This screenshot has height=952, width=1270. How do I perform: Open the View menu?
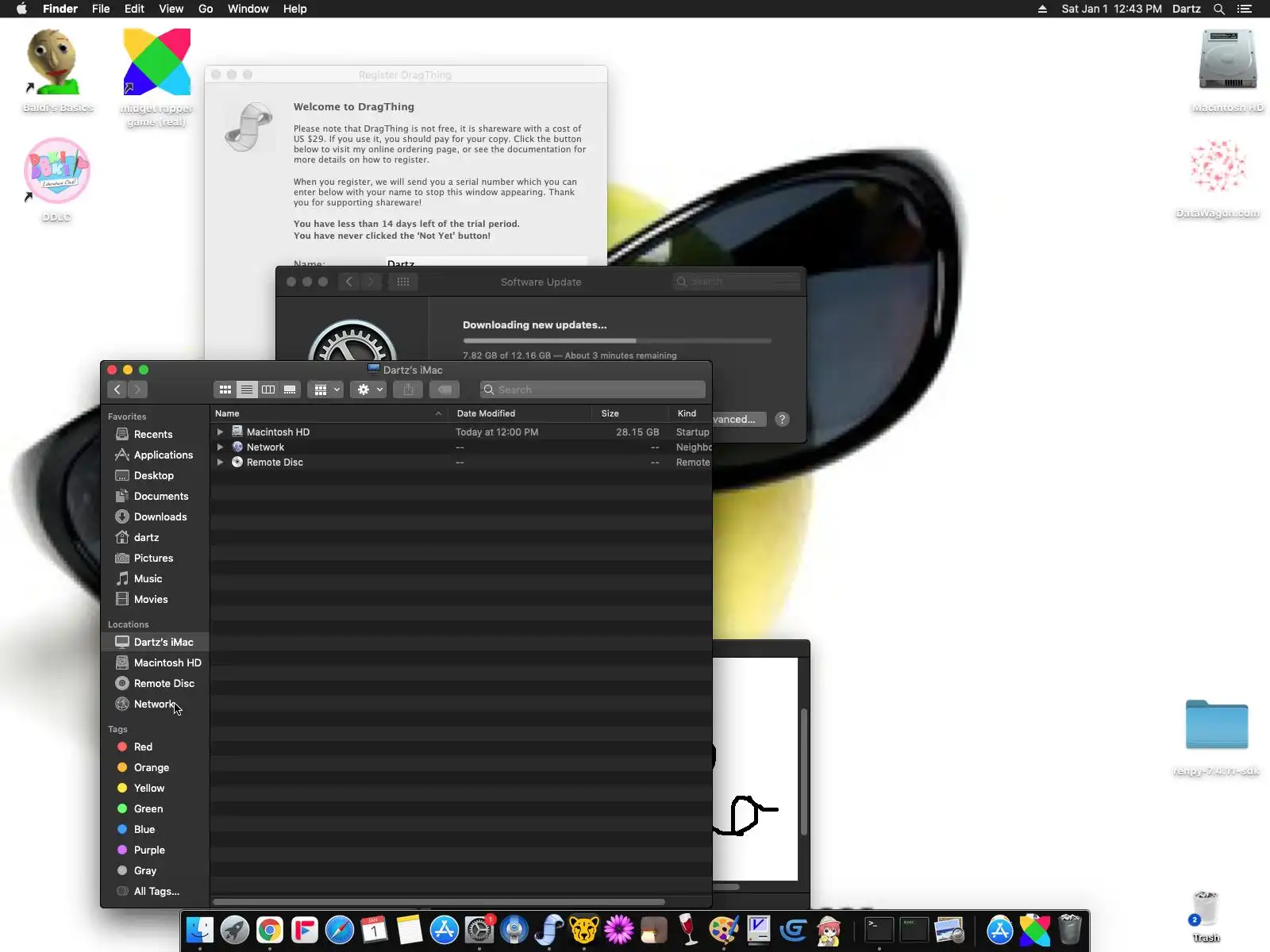pyautogui.click(x=171, y=9)
